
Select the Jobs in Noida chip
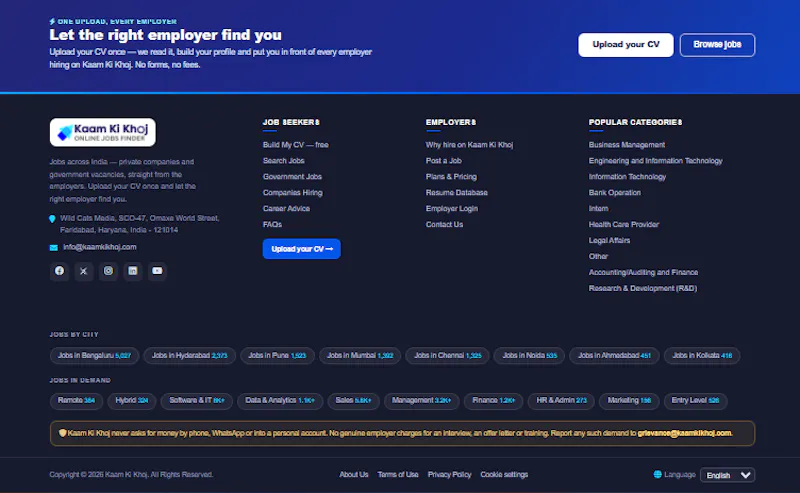point(530,355)
